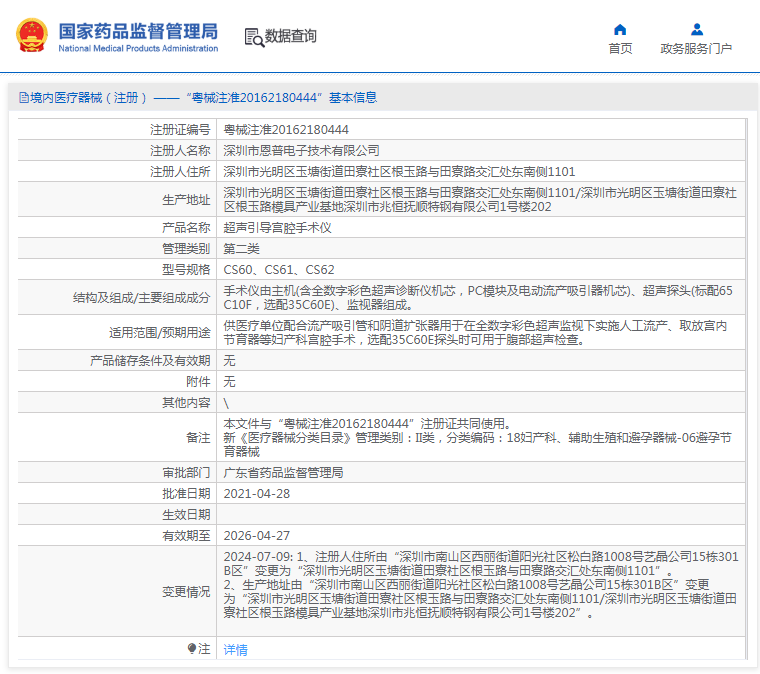The height and width of the screenshot is (674, 760).
Task: Select model spec CS60、CS61、CS62
Action: click(279, 269)
